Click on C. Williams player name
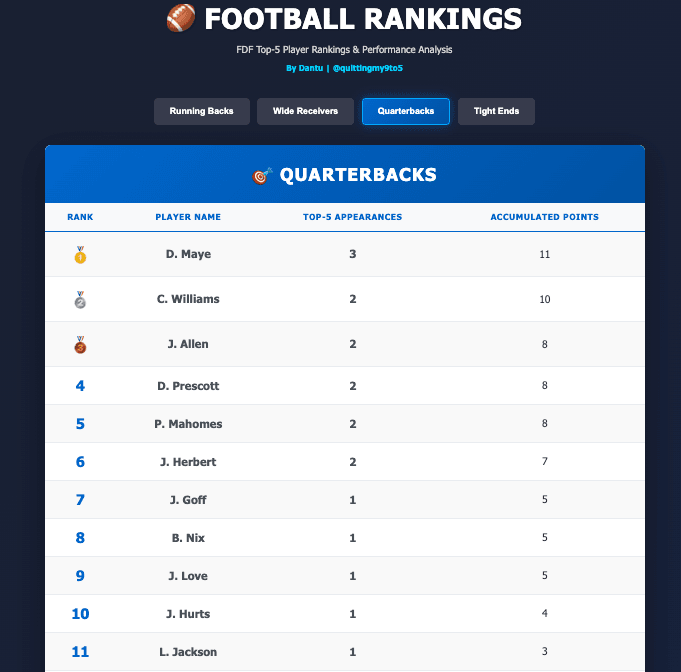The width and height of the screenshot is (681, 672). [188, 300]
